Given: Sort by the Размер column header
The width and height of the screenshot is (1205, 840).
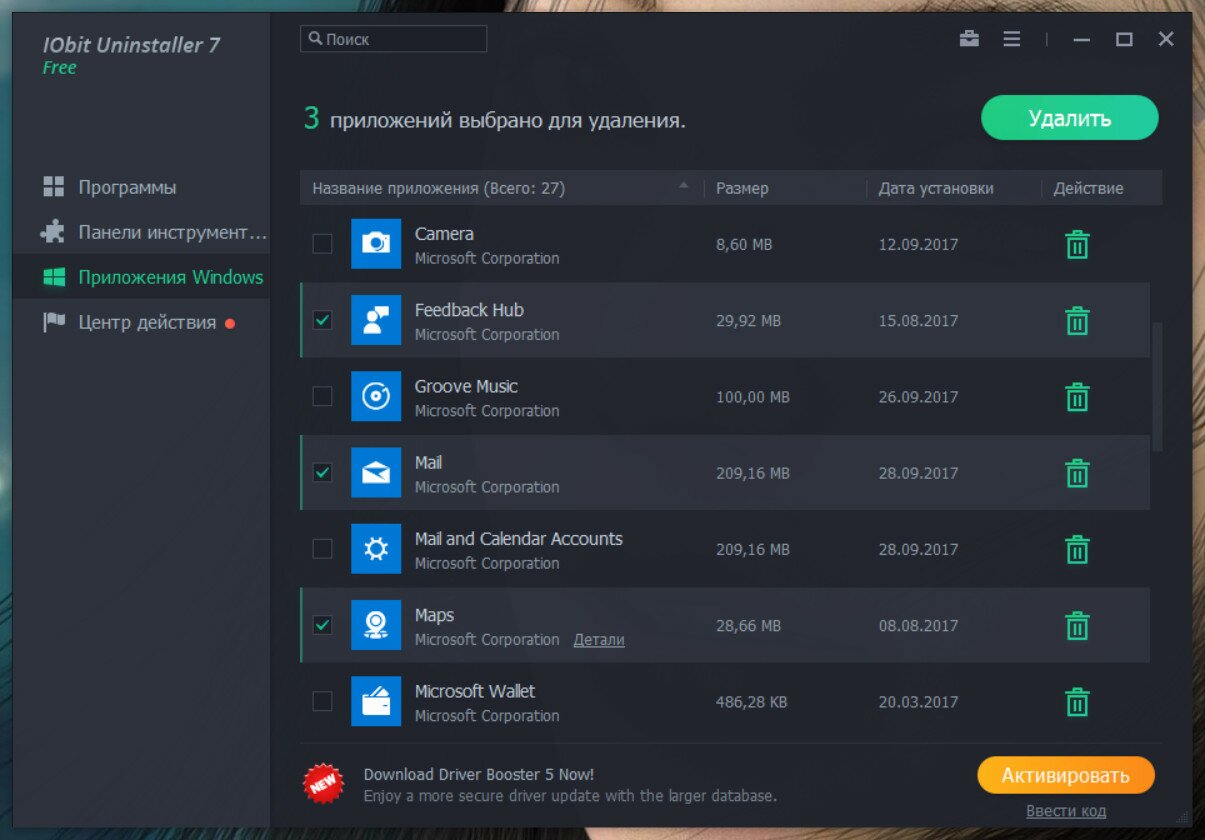Looking at the screenshot, I should click(x=785, y=188).
